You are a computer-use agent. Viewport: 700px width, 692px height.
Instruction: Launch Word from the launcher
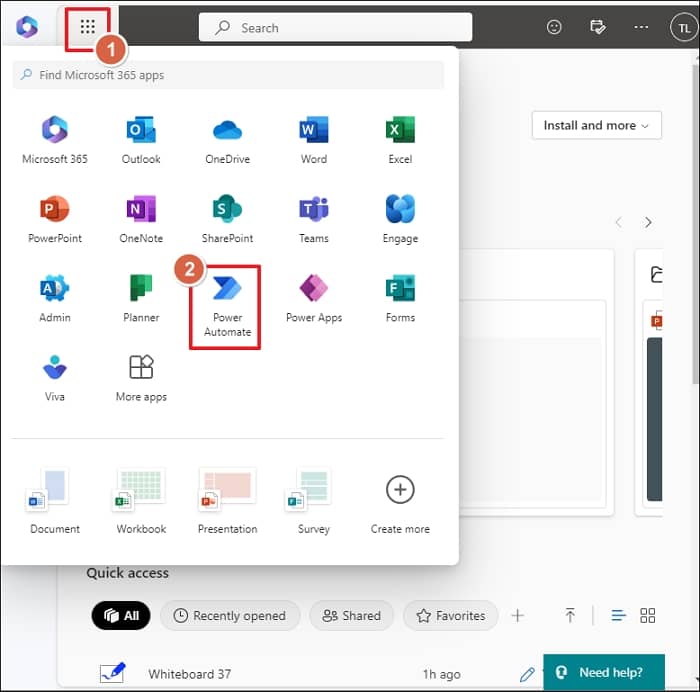coord(314,140)
